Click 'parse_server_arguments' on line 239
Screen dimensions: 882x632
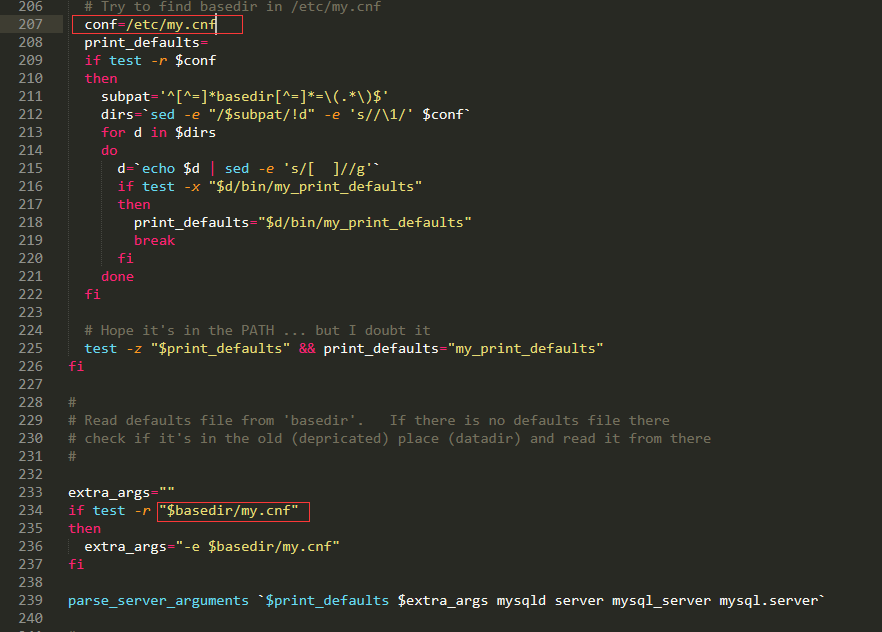click(158, 601)
